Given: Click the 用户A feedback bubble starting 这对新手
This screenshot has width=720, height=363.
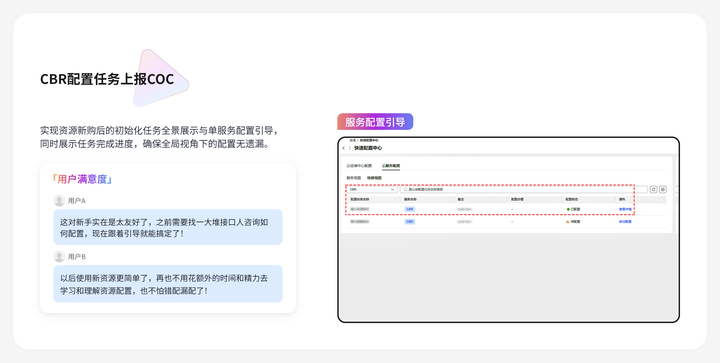Looking at the screenshot, I should pyautogui.click(x=168, y=227).
